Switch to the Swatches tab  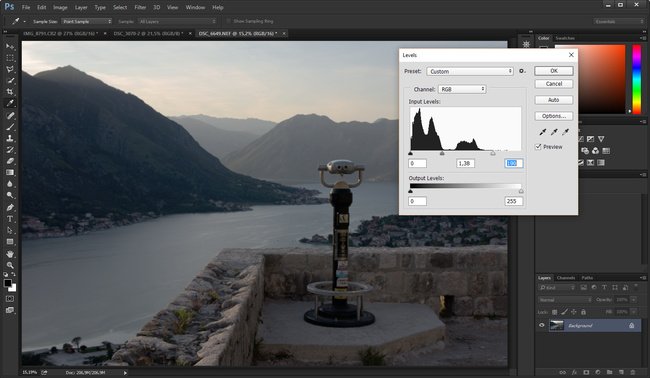point(565,38)
